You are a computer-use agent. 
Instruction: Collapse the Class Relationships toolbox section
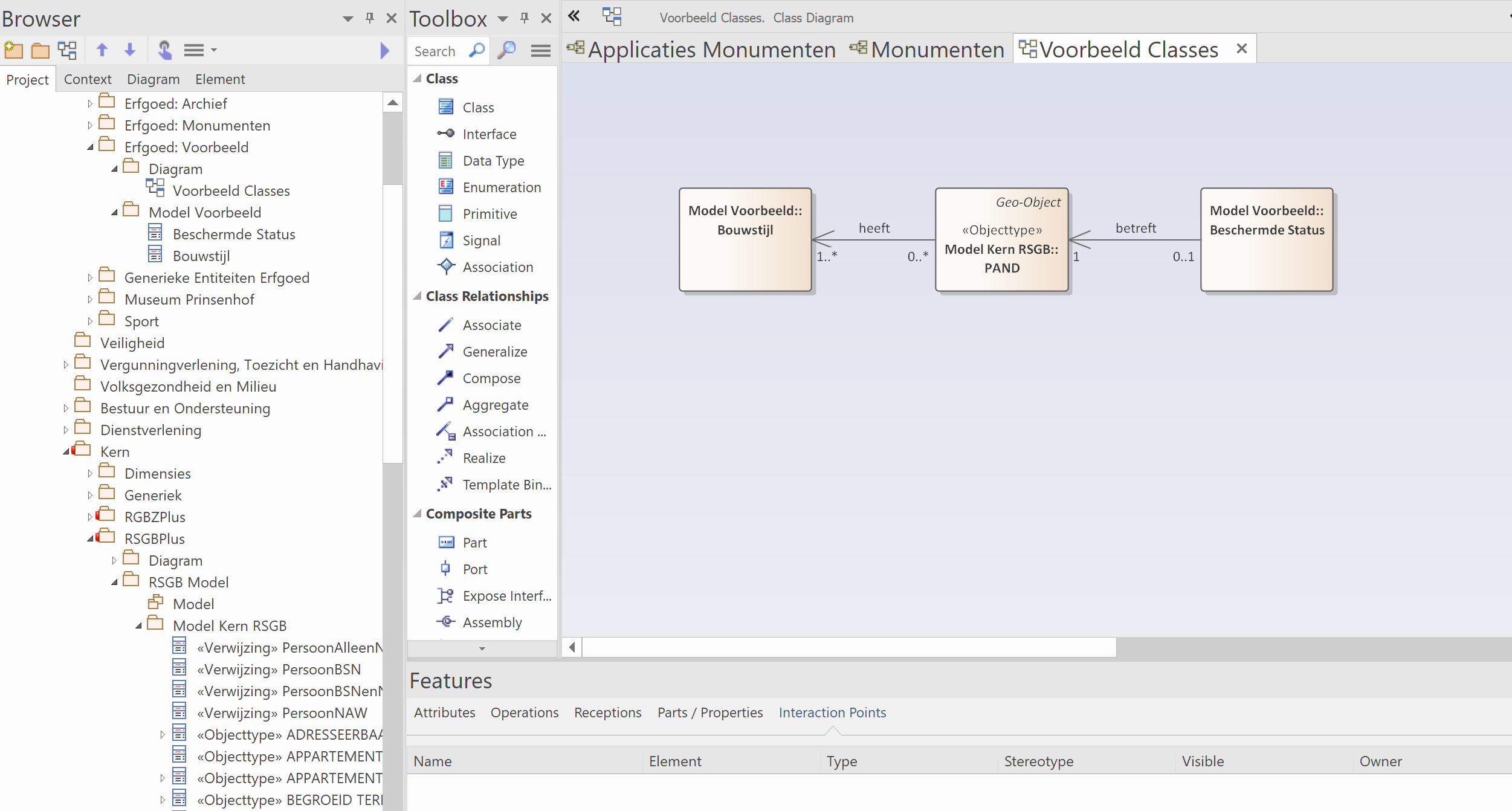point(417,296)
